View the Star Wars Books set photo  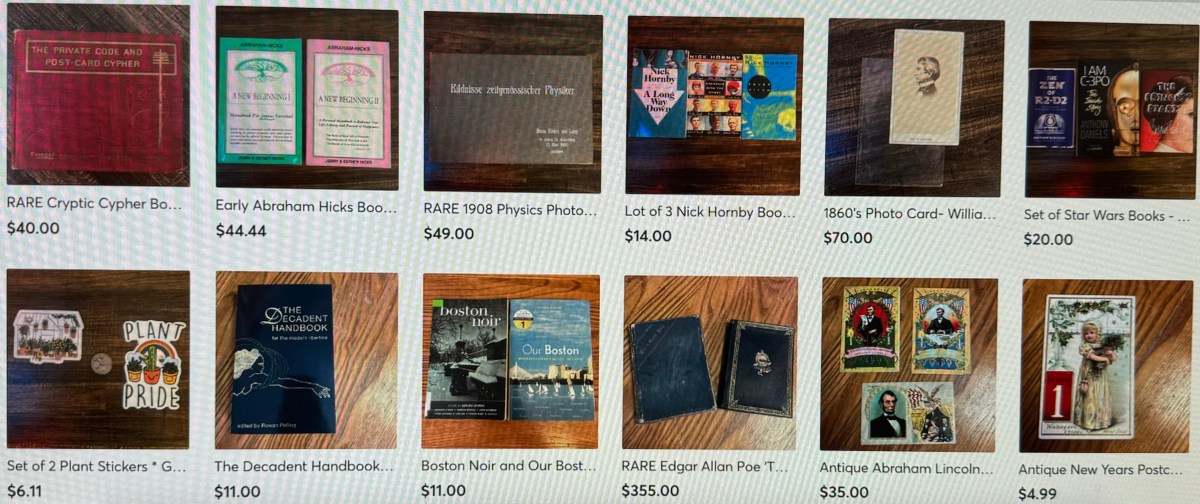(1112, 110)
